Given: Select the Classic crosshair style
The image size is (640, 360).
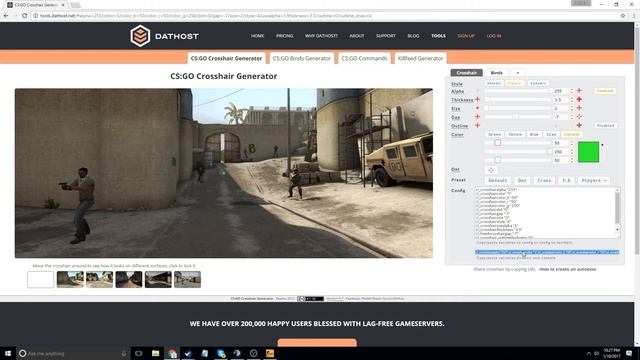Looking at the screenshot, I should (x=514, y=83).
